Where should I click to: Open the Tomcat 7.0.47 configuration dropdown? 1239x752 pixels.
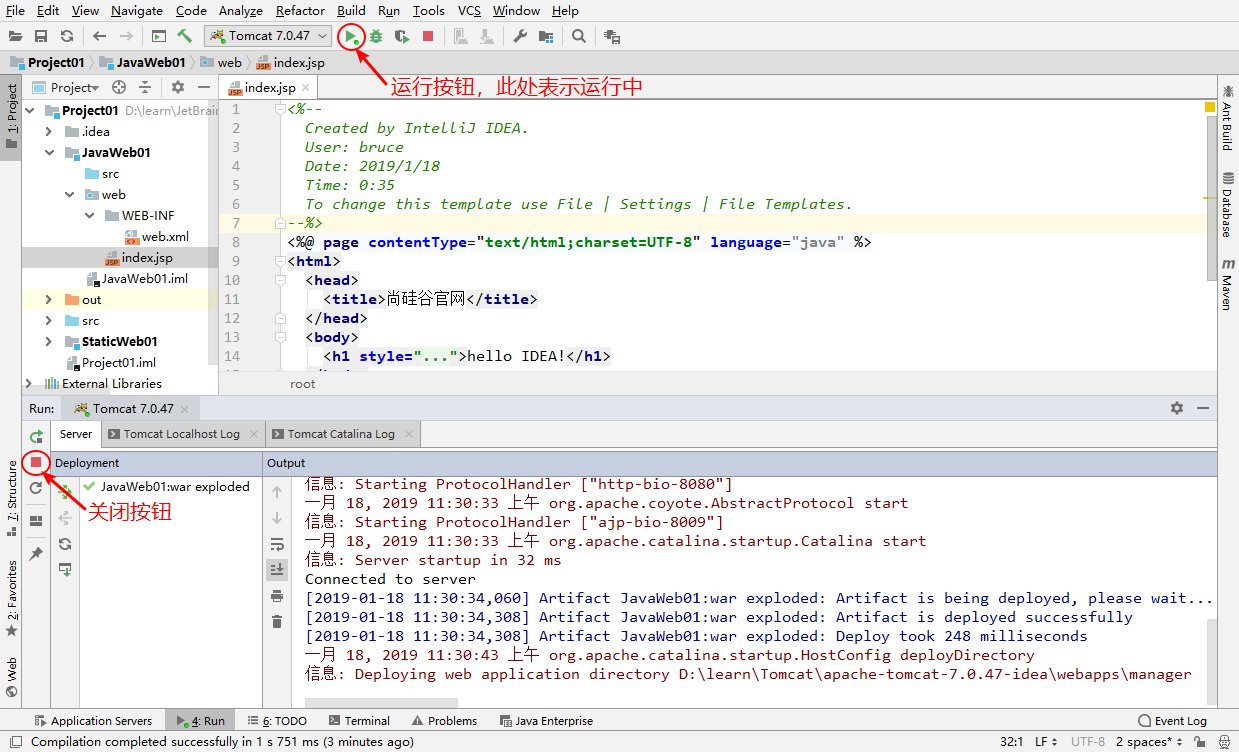point(268,35)
